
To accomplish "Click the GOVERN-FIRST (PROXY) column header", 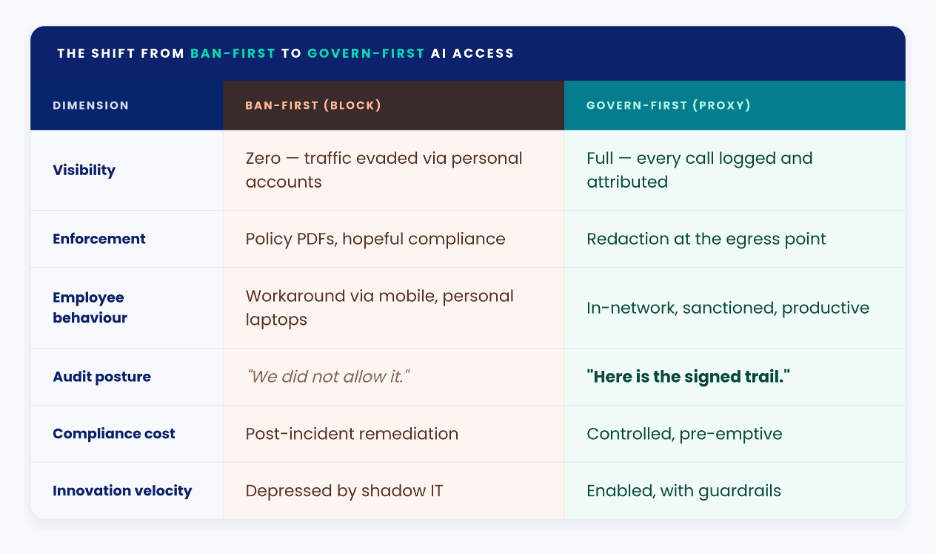I will click(668, 105).
